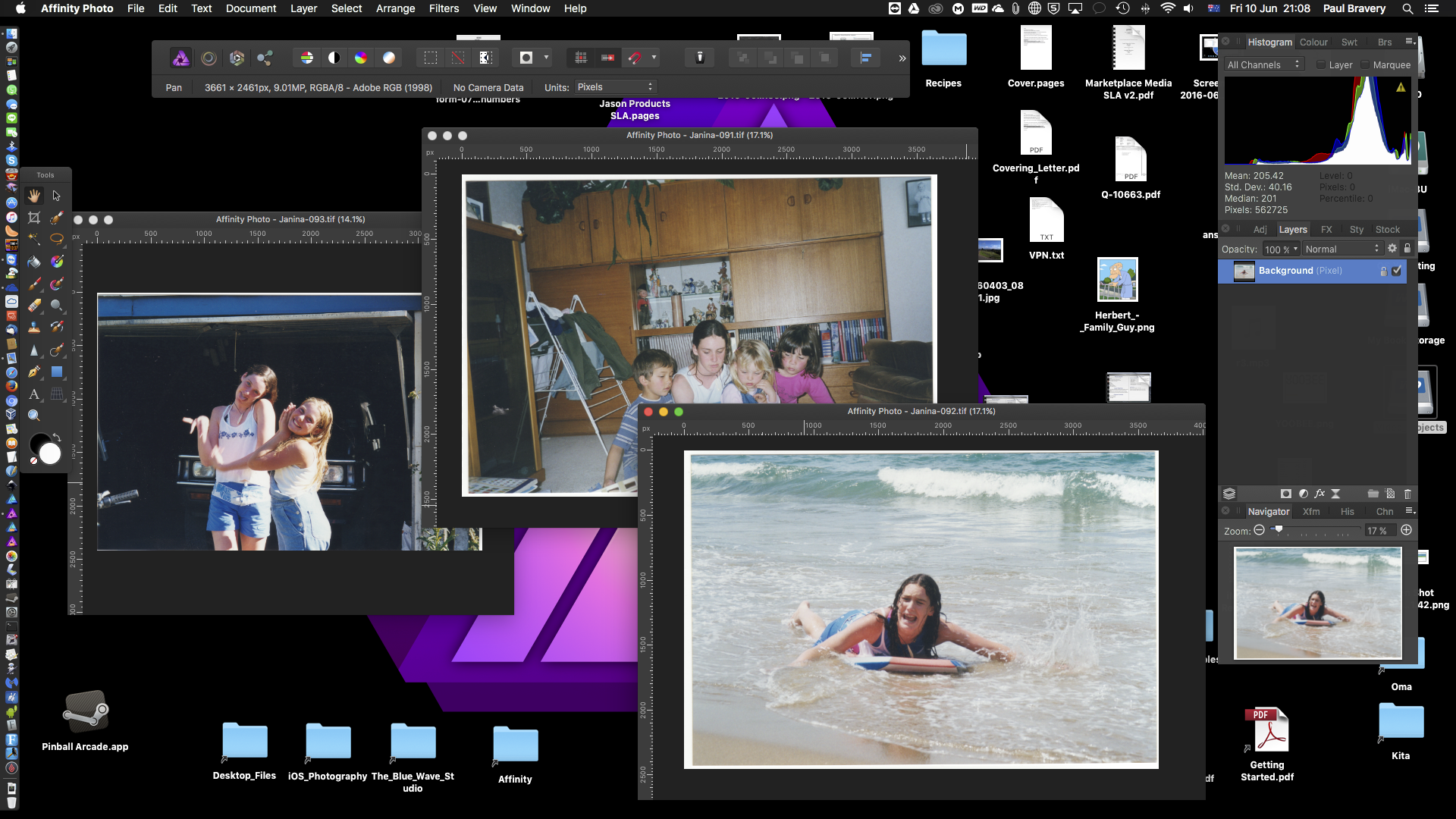Switch to Export Persona
Viewport: 1456px width, 819px height.
265,58
